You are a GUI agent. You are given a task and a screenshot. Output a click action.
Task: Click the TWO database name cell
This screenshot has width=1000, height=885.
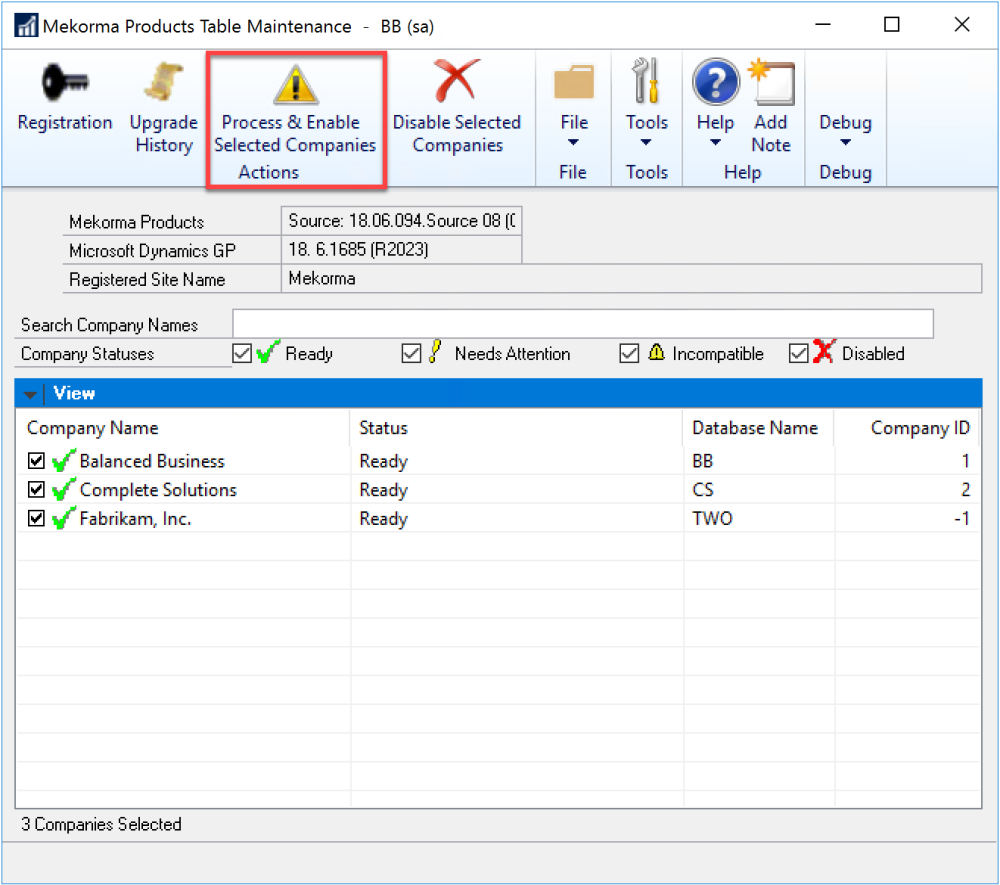tap(712, 518)
